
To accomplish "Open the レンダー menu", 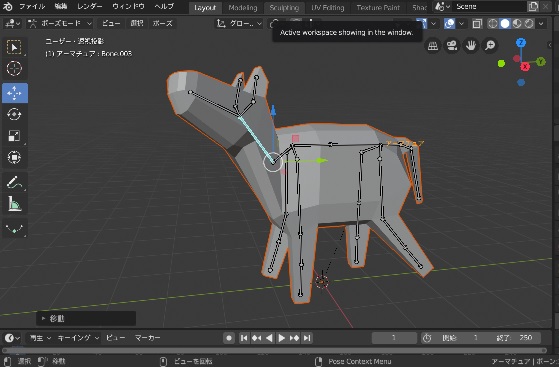I will [89, 6].
